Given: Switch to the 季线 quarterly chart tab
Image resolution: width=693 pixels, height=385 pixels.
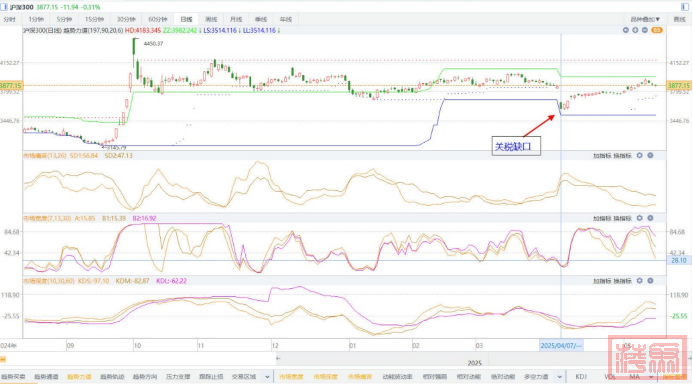Looking at the screenshot, I should click(261, 19).
